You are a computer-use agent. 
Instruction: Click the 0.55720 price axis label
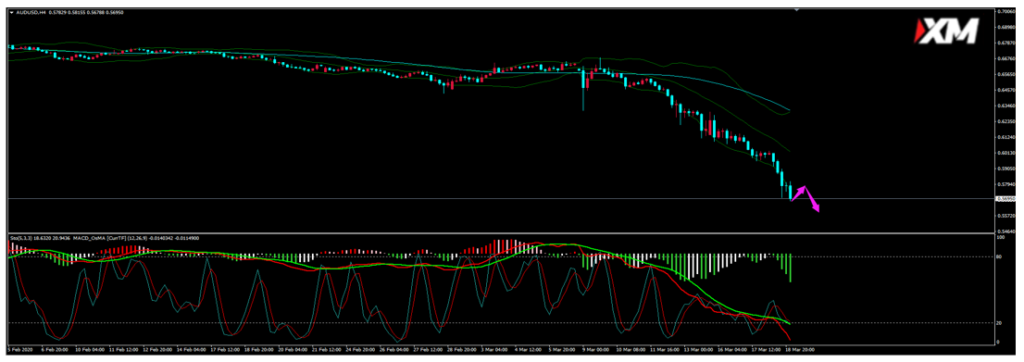point(1007,216)
